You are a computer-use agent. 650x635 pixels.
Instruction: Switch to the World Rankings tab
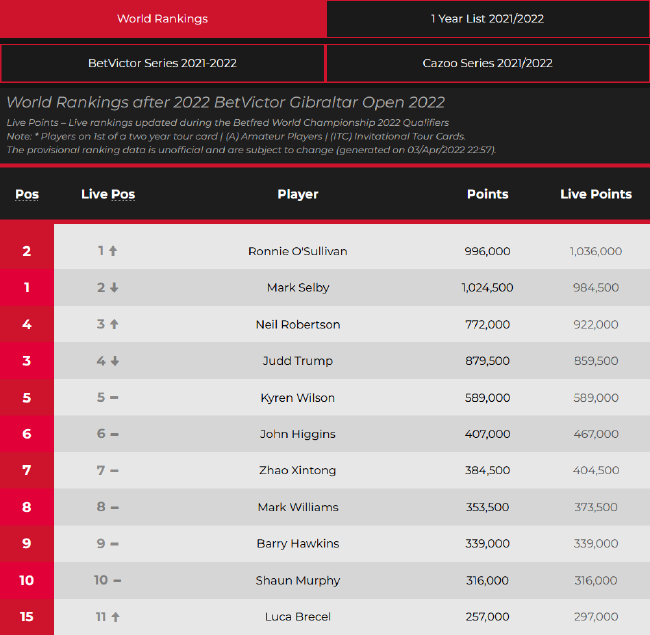pos(163,19)
